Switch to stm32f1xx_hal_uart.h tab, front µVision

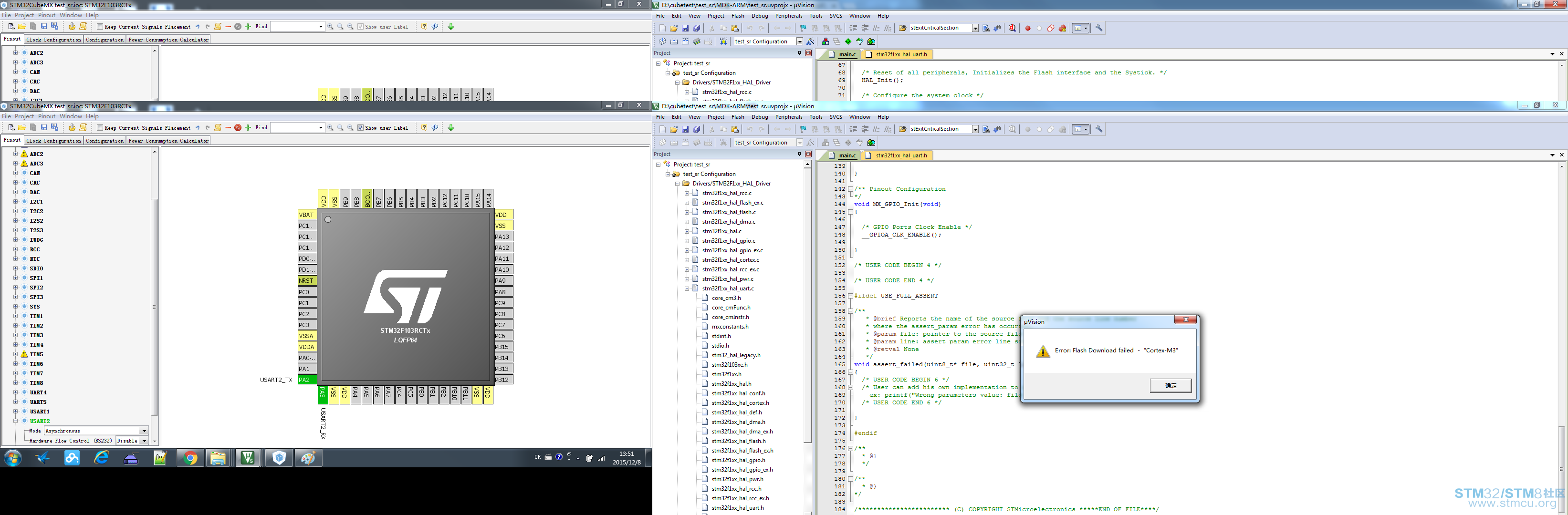[897, 155]
